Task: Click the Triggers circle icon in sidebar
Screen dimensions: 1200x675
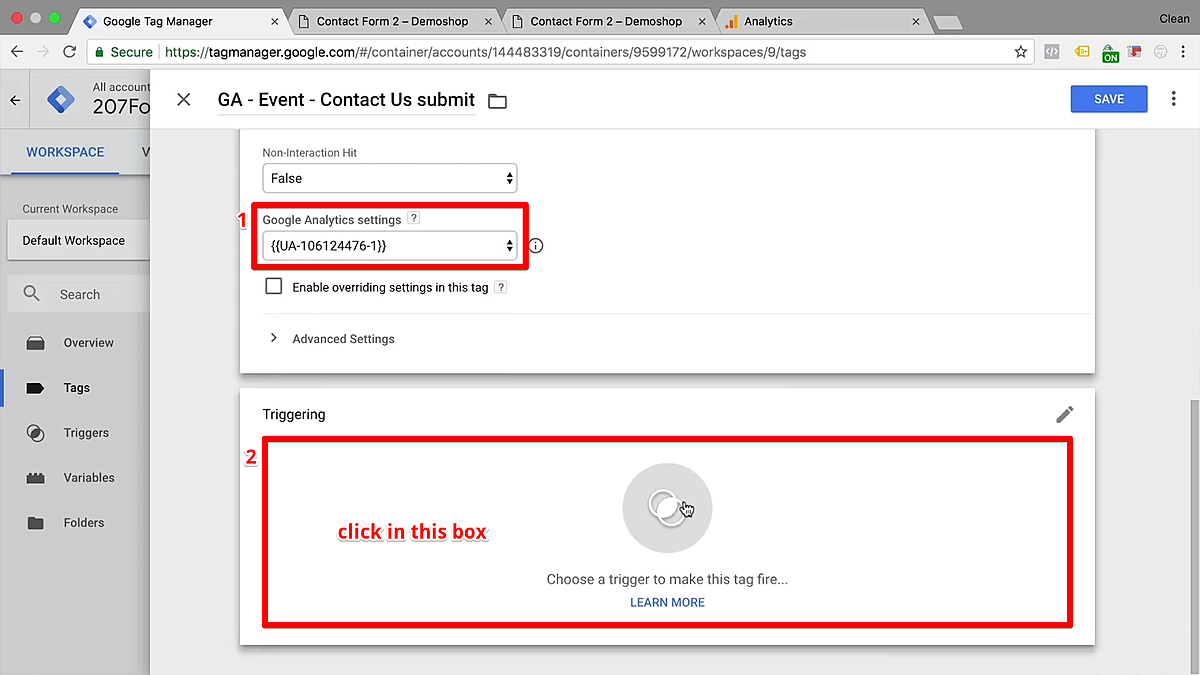Action: pyautogui.click(x=35, y=433)
